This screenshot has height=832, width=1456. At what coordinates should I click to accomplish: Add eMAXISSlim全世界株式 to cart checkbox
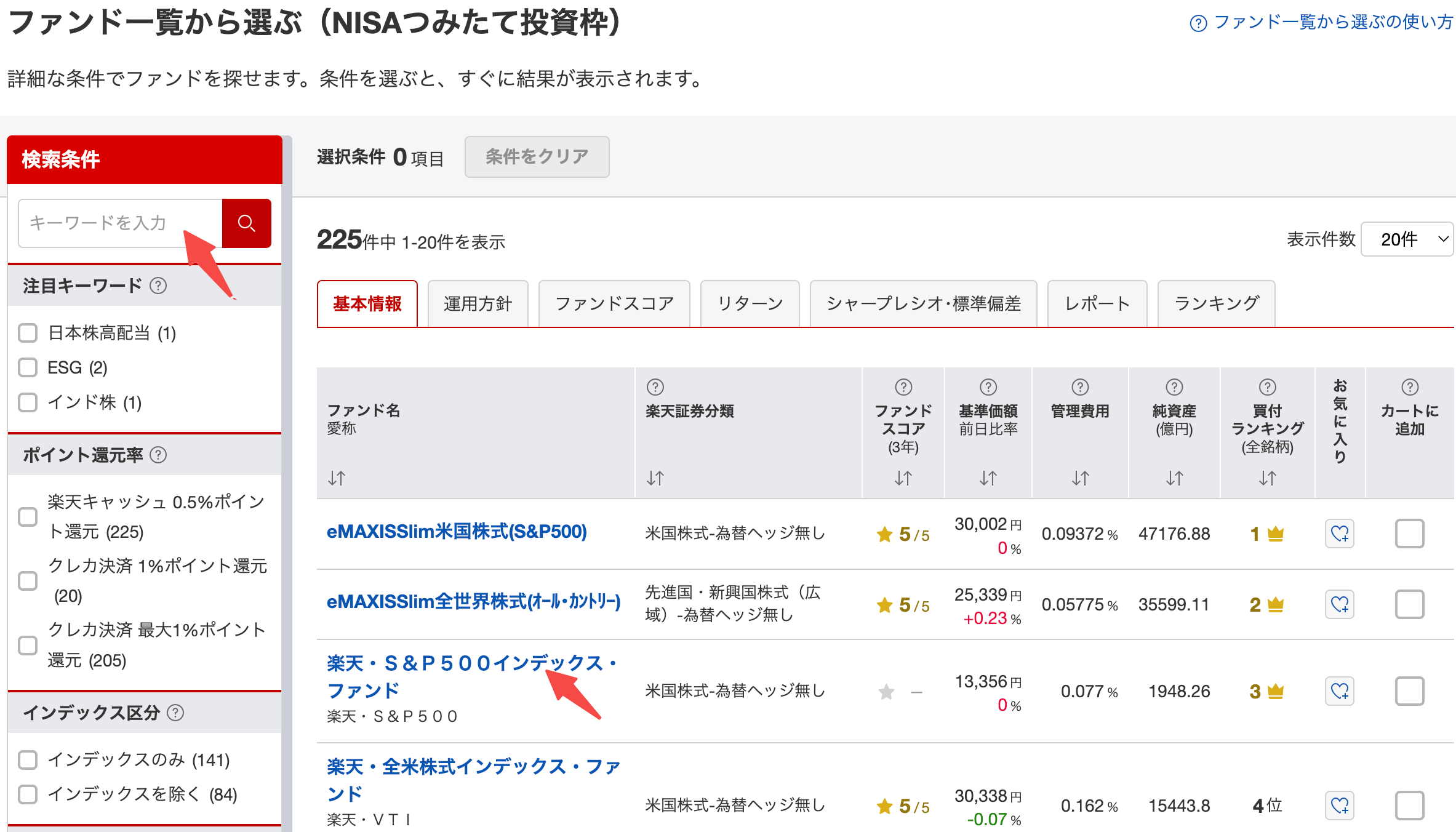click(x=1410, y=604)
